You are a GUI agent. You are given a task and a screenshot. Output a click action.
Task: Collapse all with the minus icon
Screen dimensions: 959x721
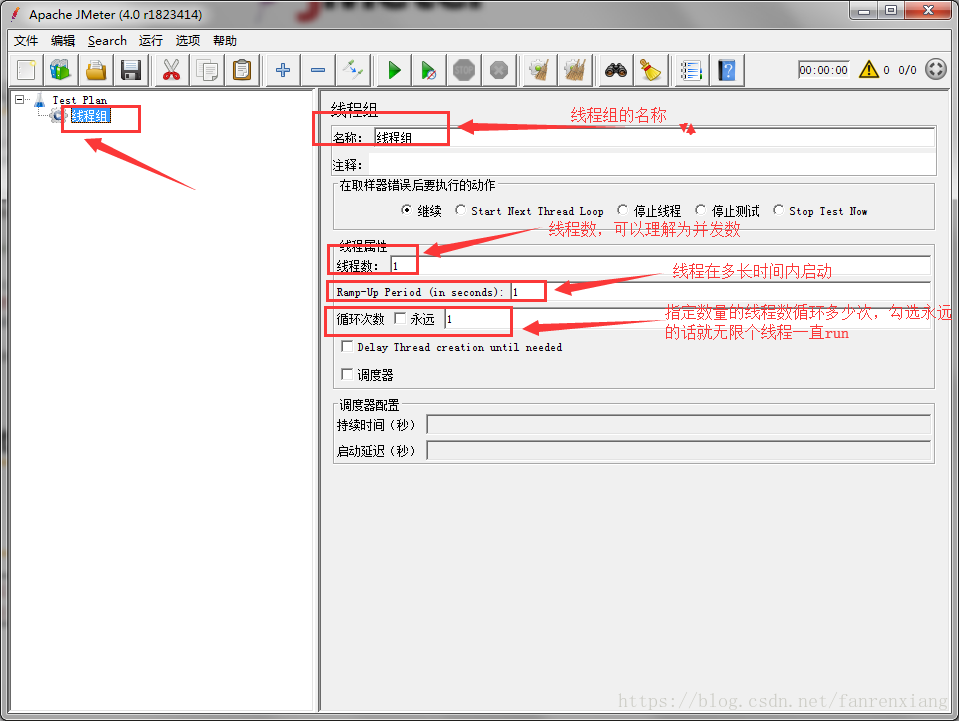coord(318,70)
